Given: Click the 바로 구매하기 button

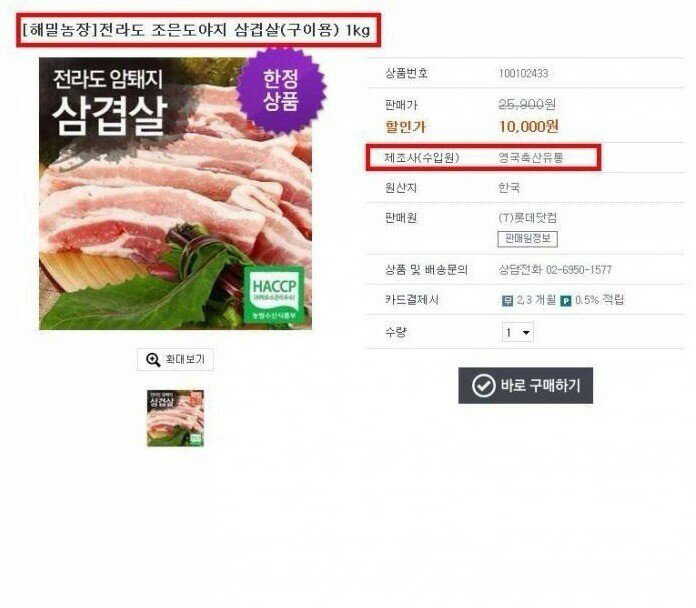Looking at the screenshot, I should (526, 385).
